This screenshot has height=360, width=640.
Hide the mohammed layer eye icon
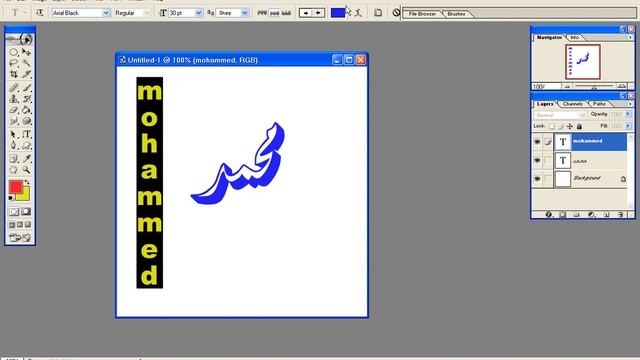tap(537, 142)
